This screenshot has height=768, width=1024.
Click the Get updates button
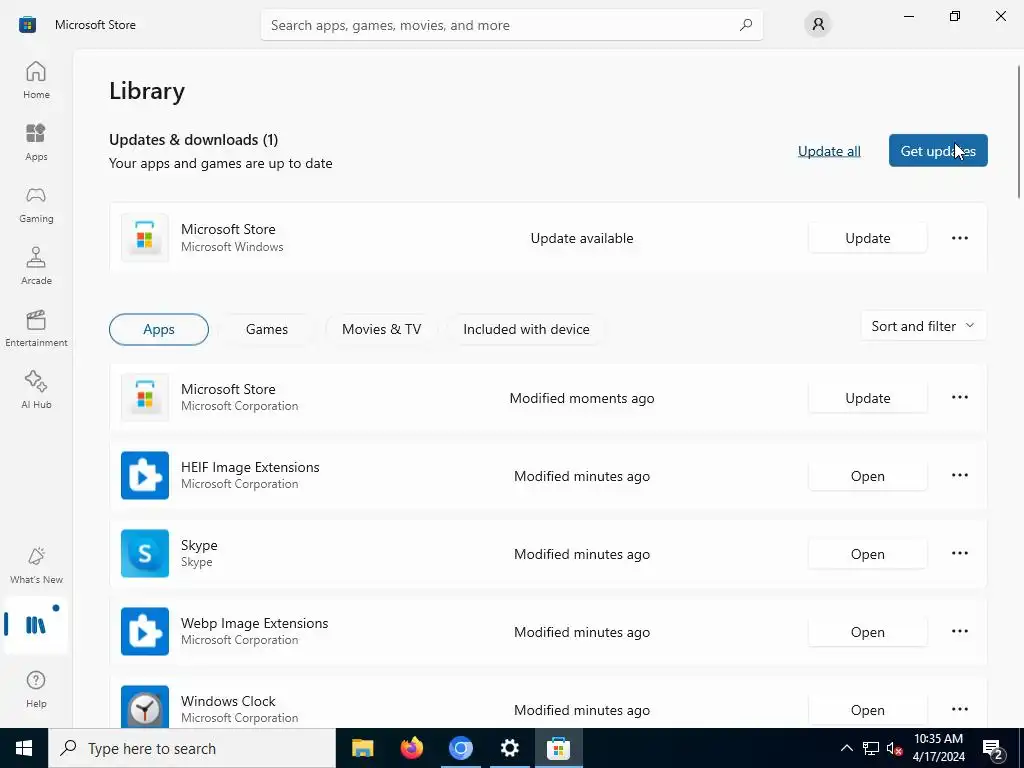[938, 150]
